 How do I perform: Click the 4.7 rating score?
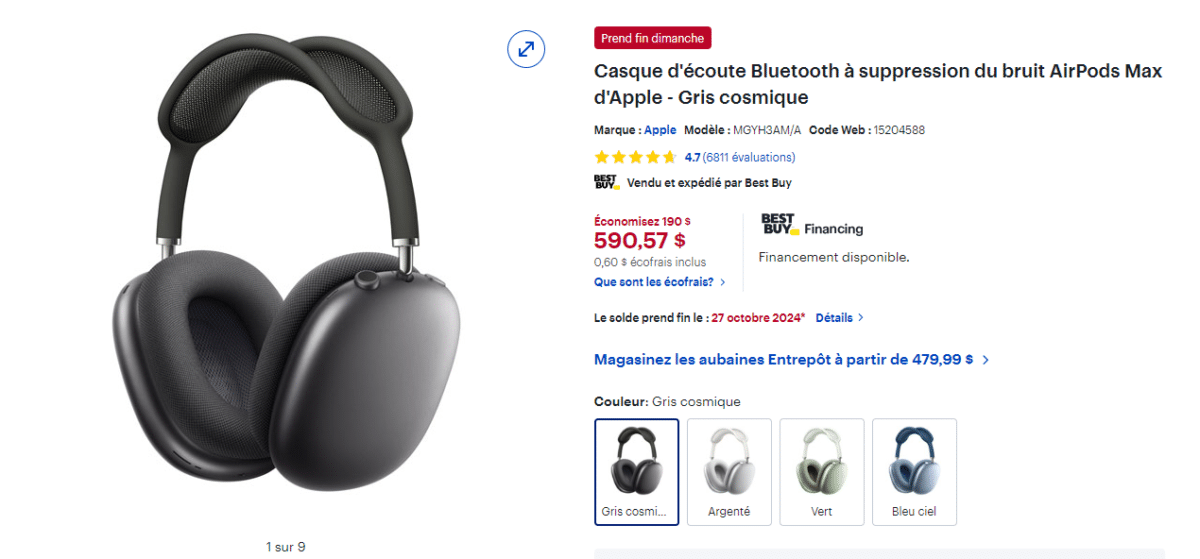point(692,157)
